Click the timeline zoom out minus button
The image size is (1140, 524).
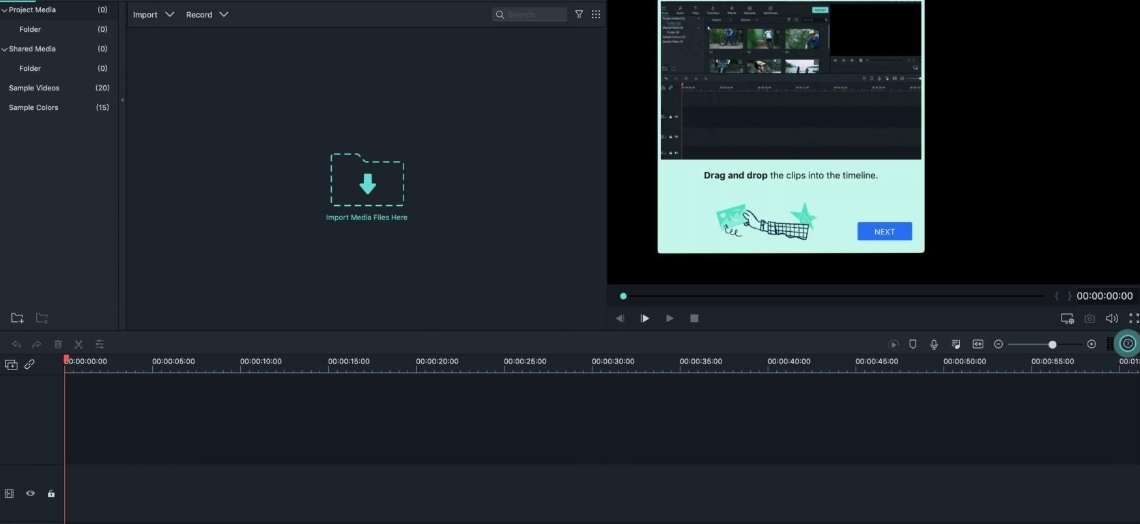(998, 344)
